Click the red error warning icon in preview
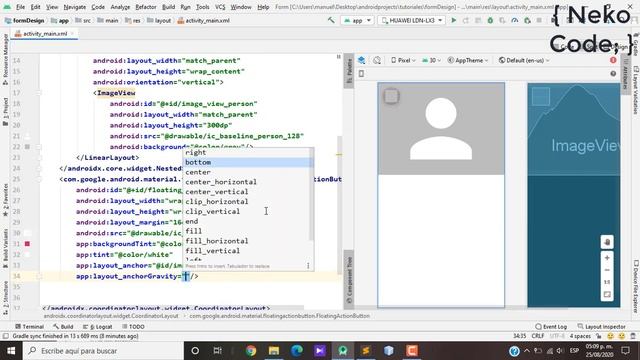The height and width of the screenshot is (360, 640). (x=613, y=60)
